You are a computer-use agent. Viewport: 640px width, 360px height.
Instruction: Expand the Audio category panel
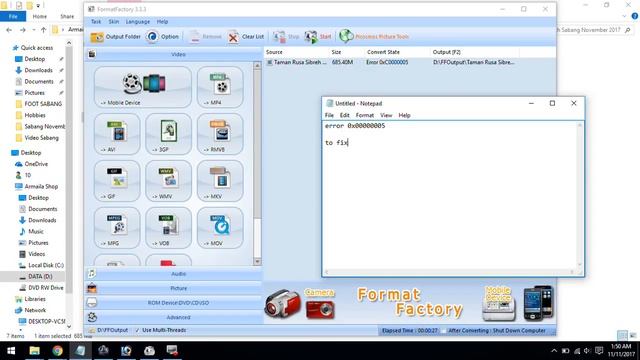pyautogui.click(x=173, y=274)
